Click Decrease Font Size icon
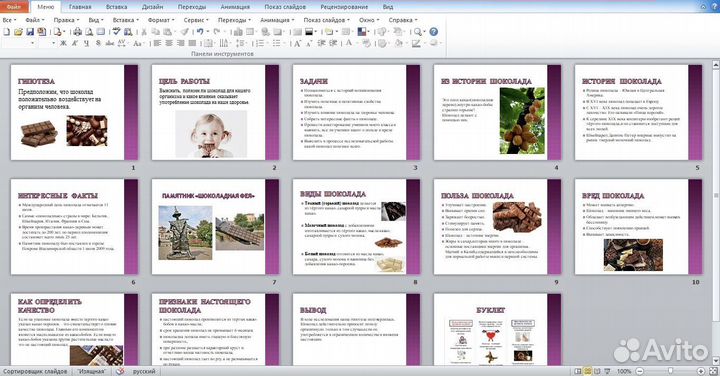Screen dimensions: 720x376 [309, 43]
